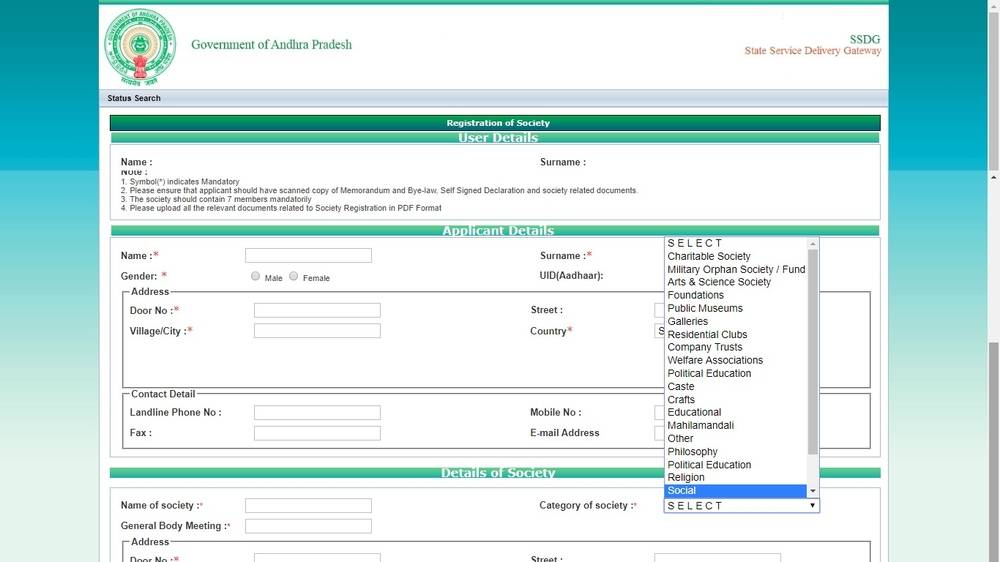The height and width of the screenshot is (562, 1000).
Task: Select Arts & Science Society option
Action: 736,282
